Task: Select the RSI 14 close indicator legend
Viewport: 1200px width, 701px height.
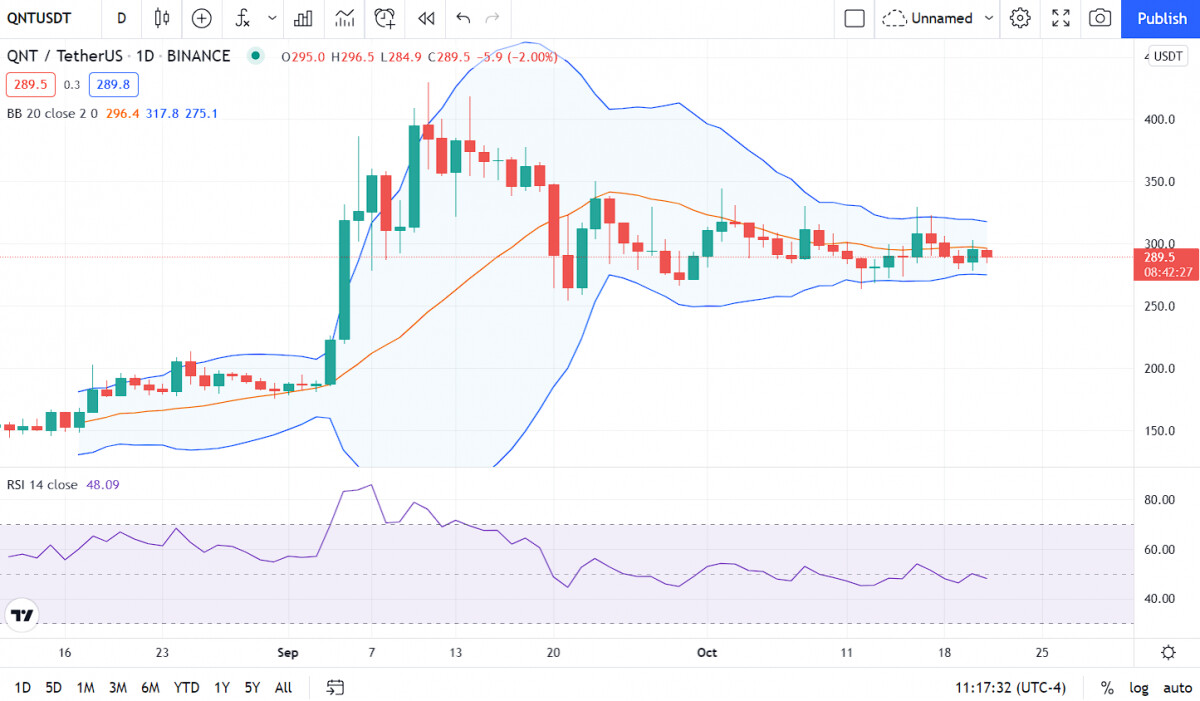Action: tap(41, 485)
